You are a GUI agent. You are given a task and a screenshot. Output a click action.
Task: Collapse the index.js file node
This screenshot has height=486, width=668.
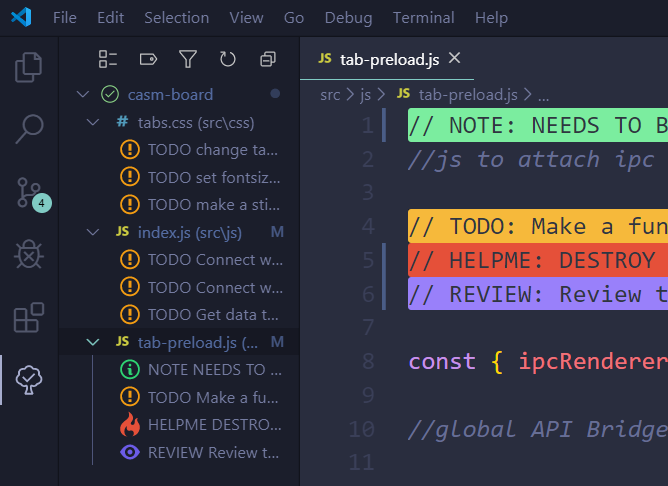[x=93, y=232]
